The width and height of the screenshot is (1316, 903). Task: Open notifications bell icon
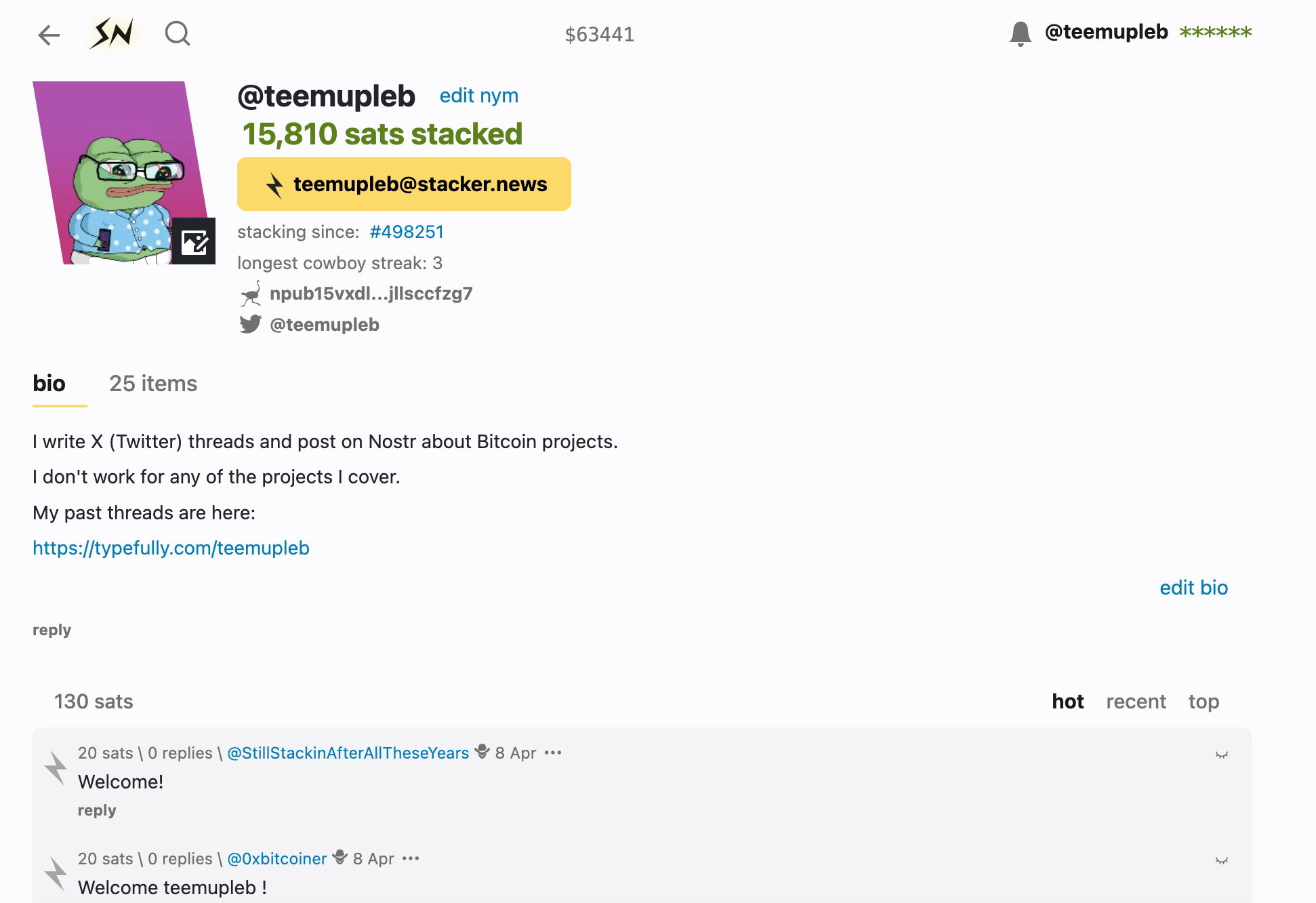coord(1020,33)
